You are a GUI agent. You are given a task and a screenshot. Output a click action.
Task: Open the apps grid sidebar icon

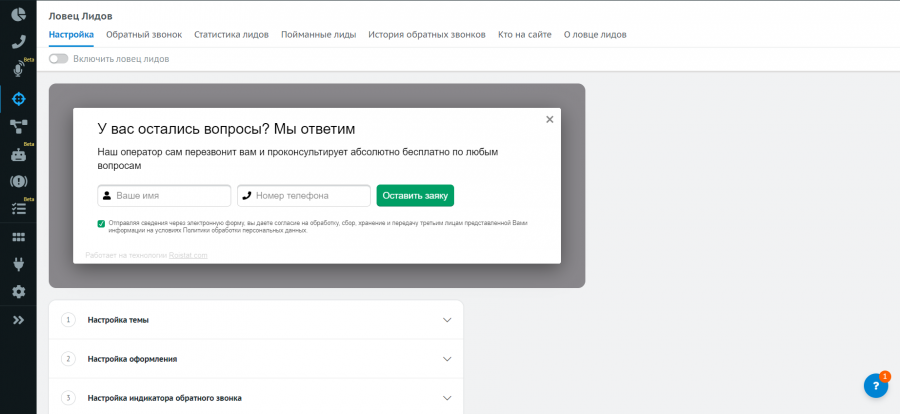[18, 237]
